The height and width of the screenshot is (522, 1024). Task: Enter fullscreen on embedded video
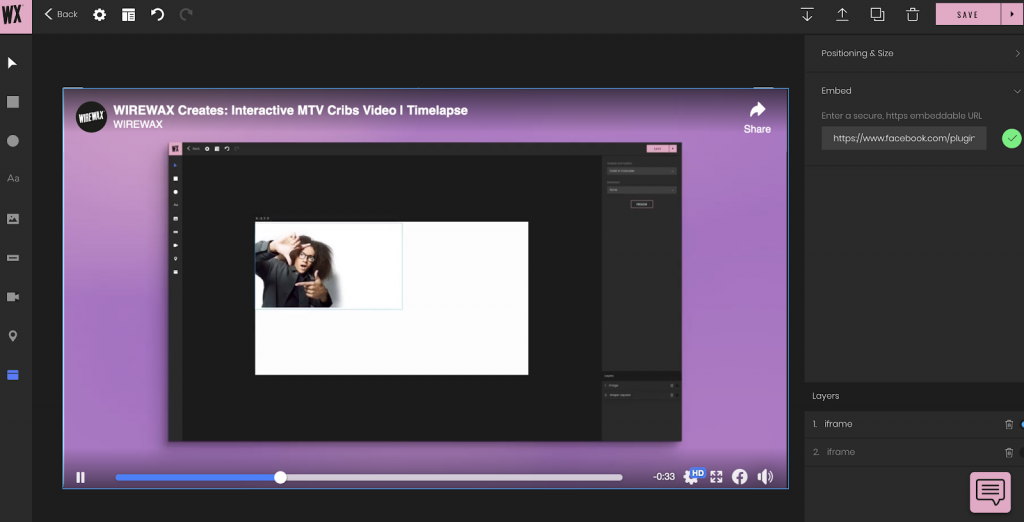[716, 477]
